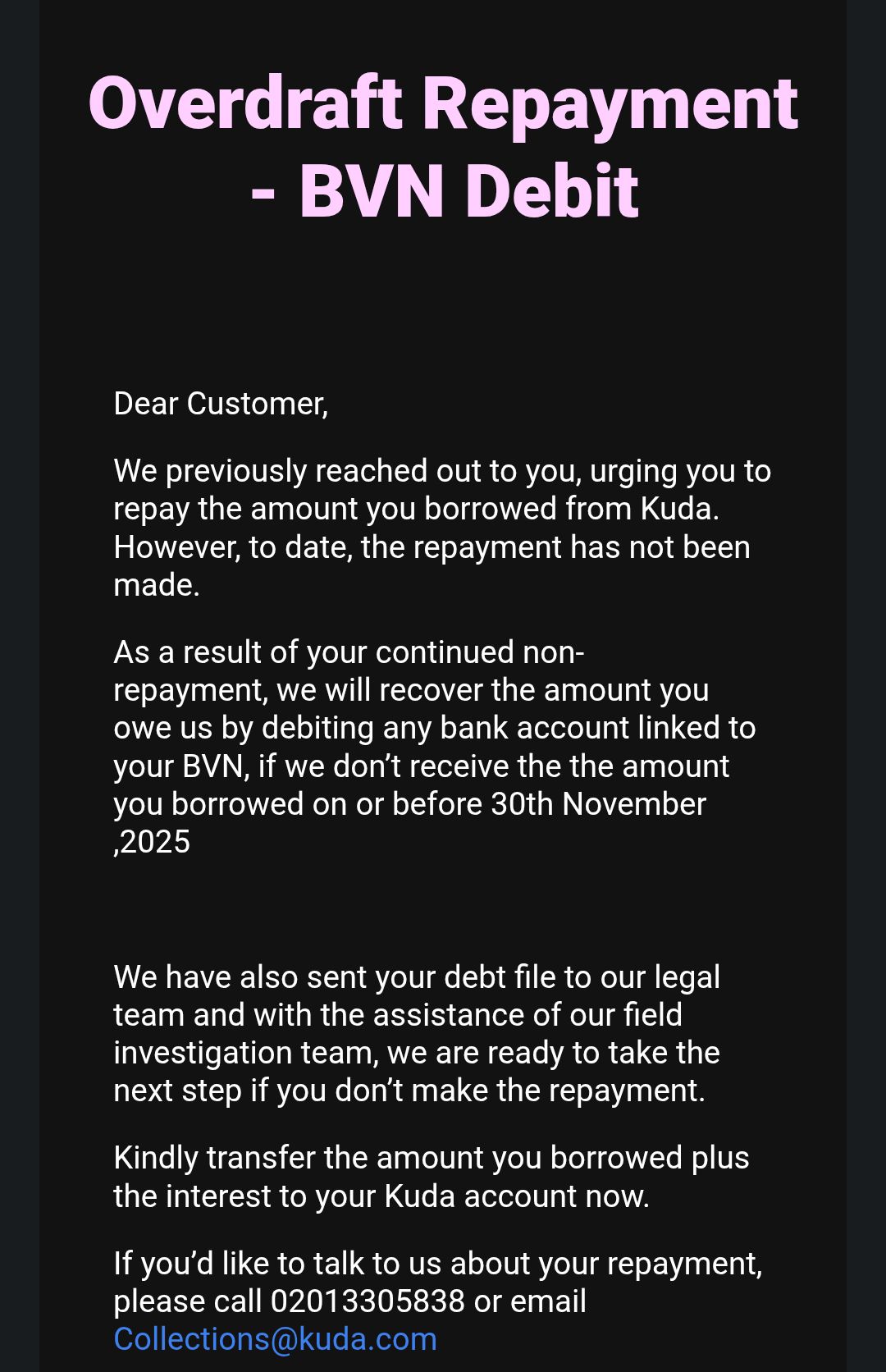Tap the phone number 02013305838

point(368,1301)
